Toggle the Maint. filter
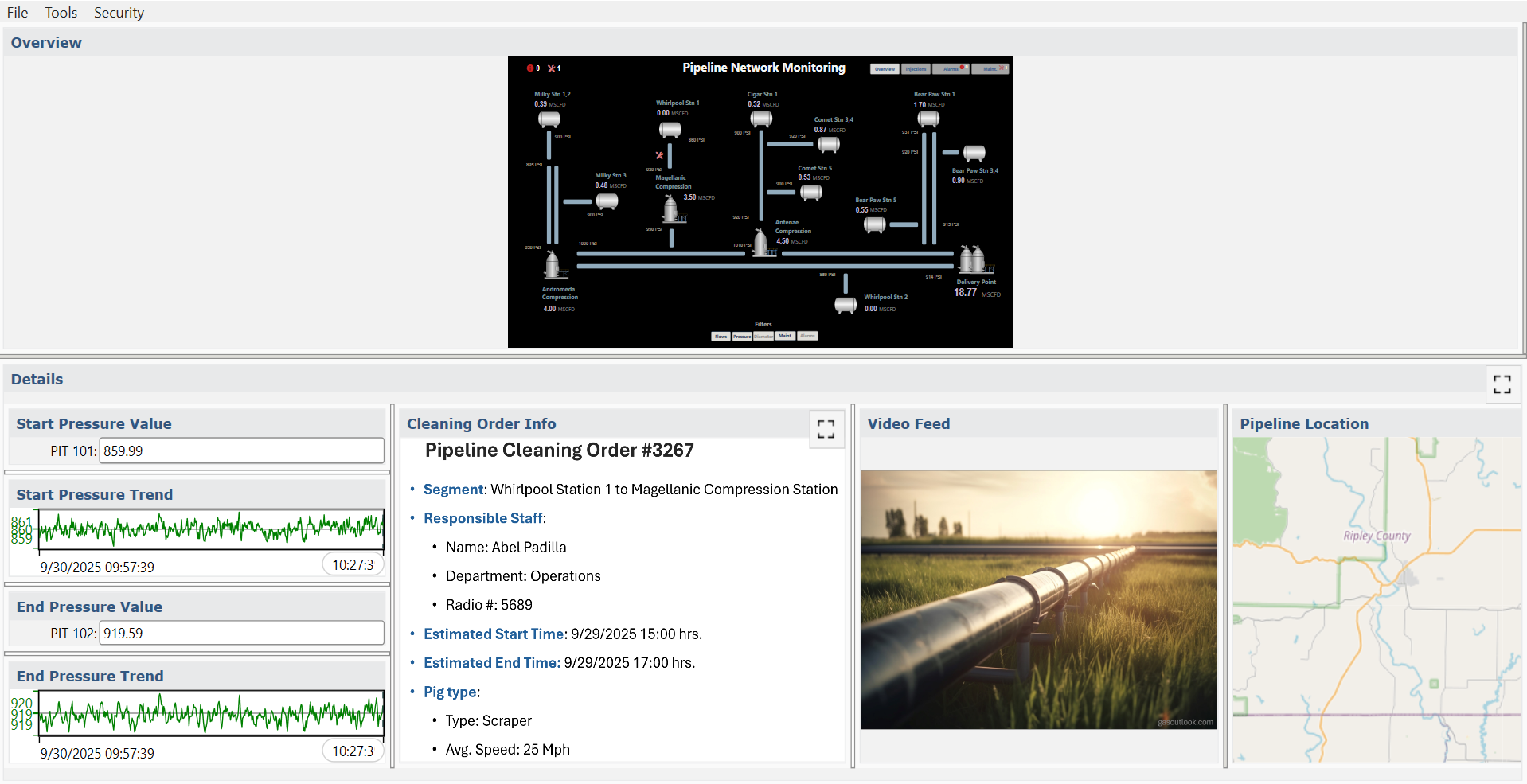Screen dimensions: 1527x784 [785, 336]
